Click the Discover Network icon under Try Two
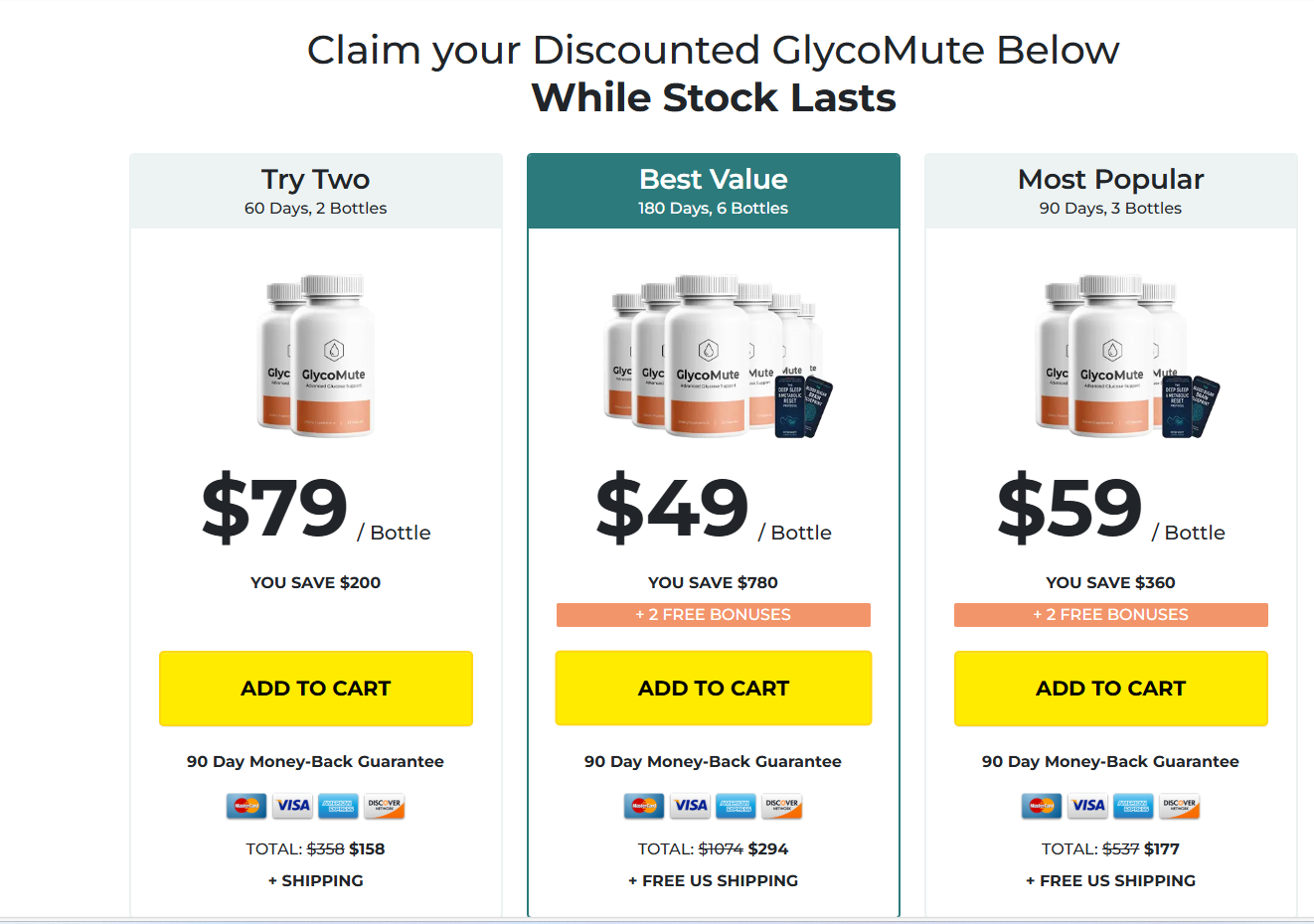This screenshot has width=1314, height=924. click(385, 806)
